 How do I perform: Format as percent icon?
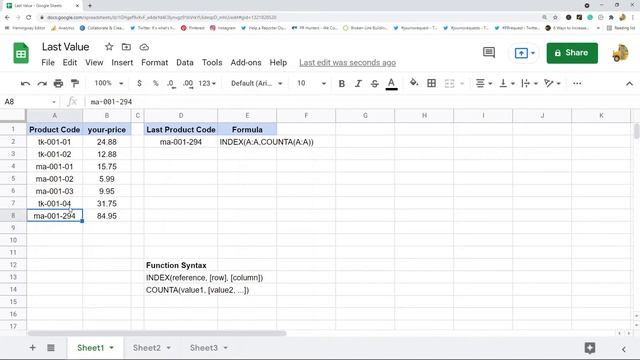point(156,83)
